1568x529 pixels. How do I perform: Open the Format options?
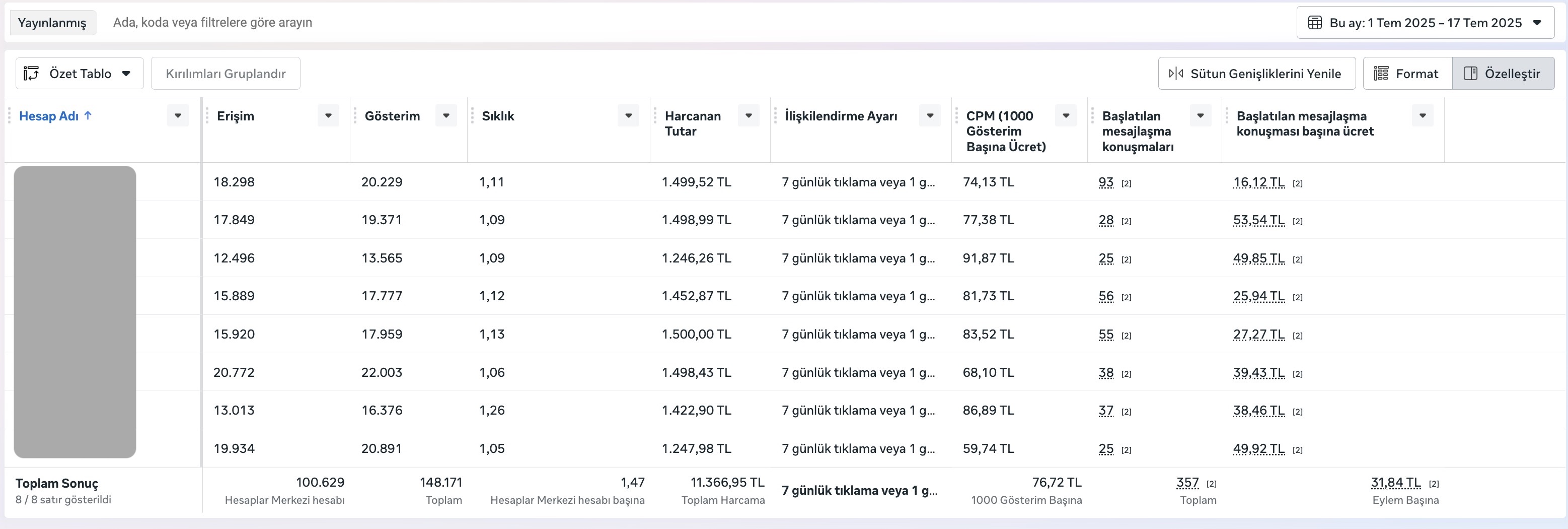1408,74
